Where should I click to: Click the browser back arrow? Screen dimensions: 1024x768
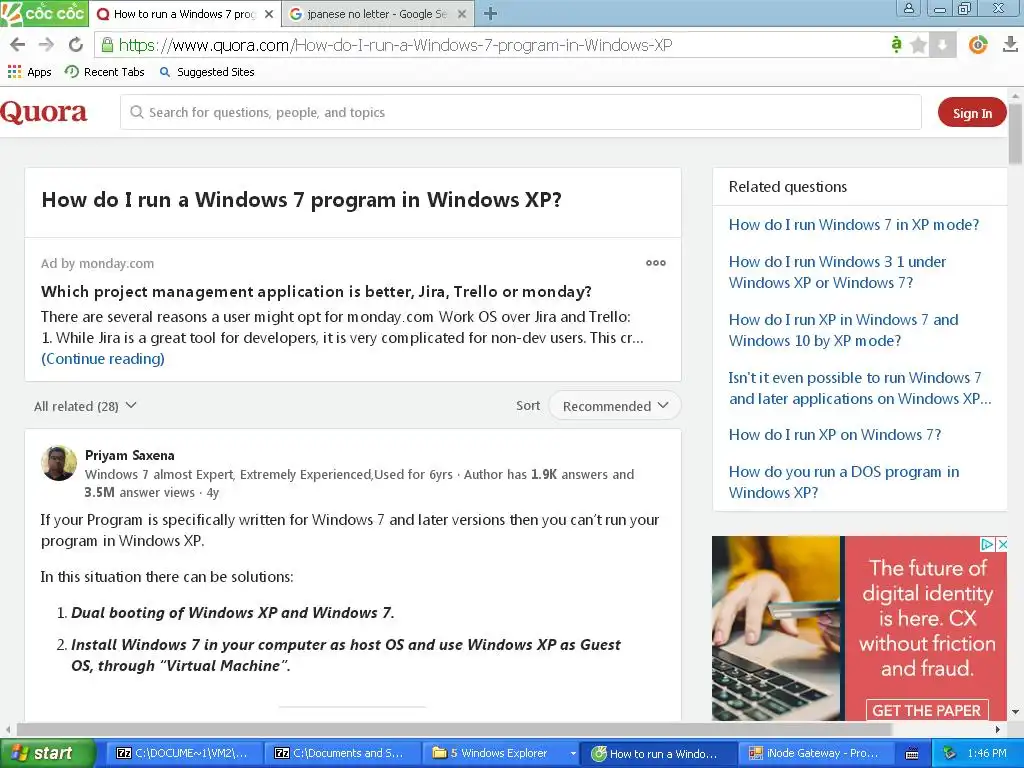[x=18, y=44]
